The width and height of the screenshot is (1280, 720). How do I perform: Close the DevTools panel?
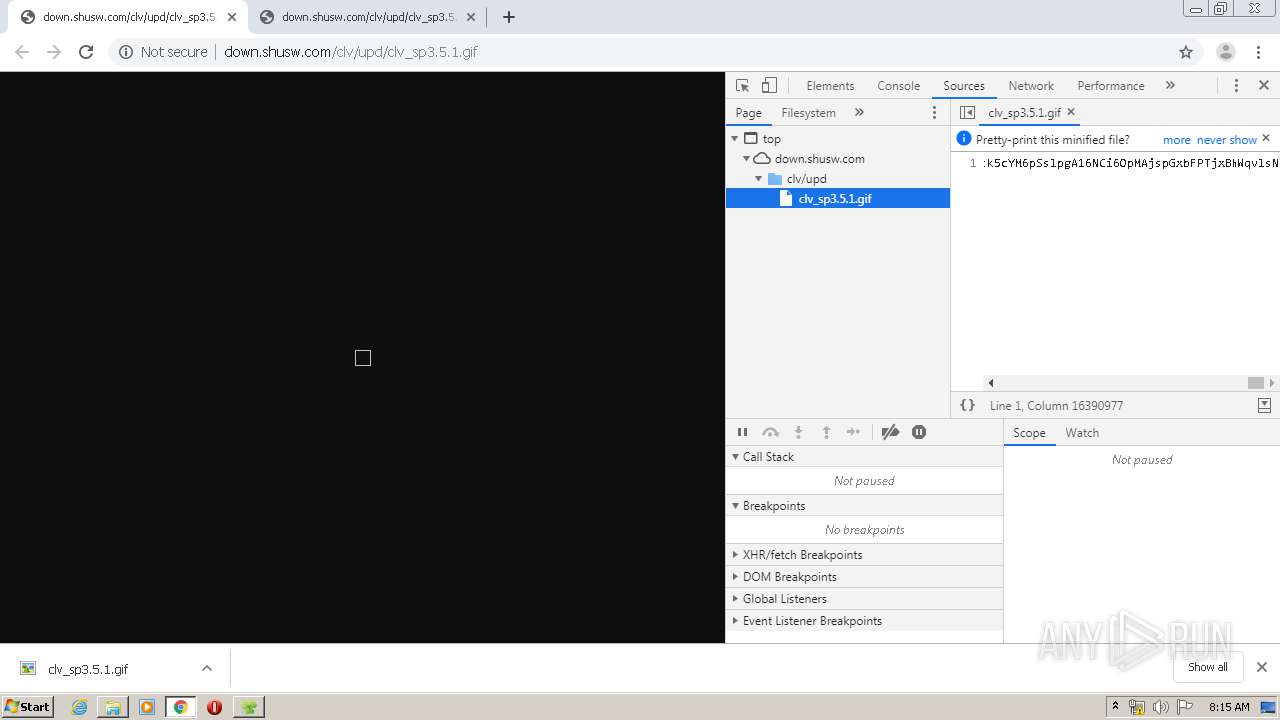1264,86
